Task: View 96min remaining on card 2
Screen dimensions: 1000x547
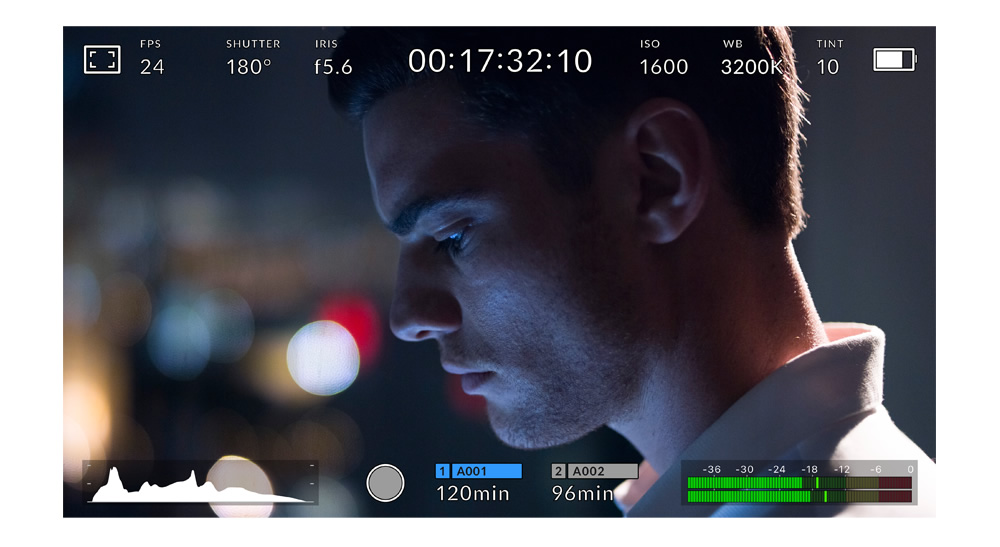Action: click(x=582, y=493)
